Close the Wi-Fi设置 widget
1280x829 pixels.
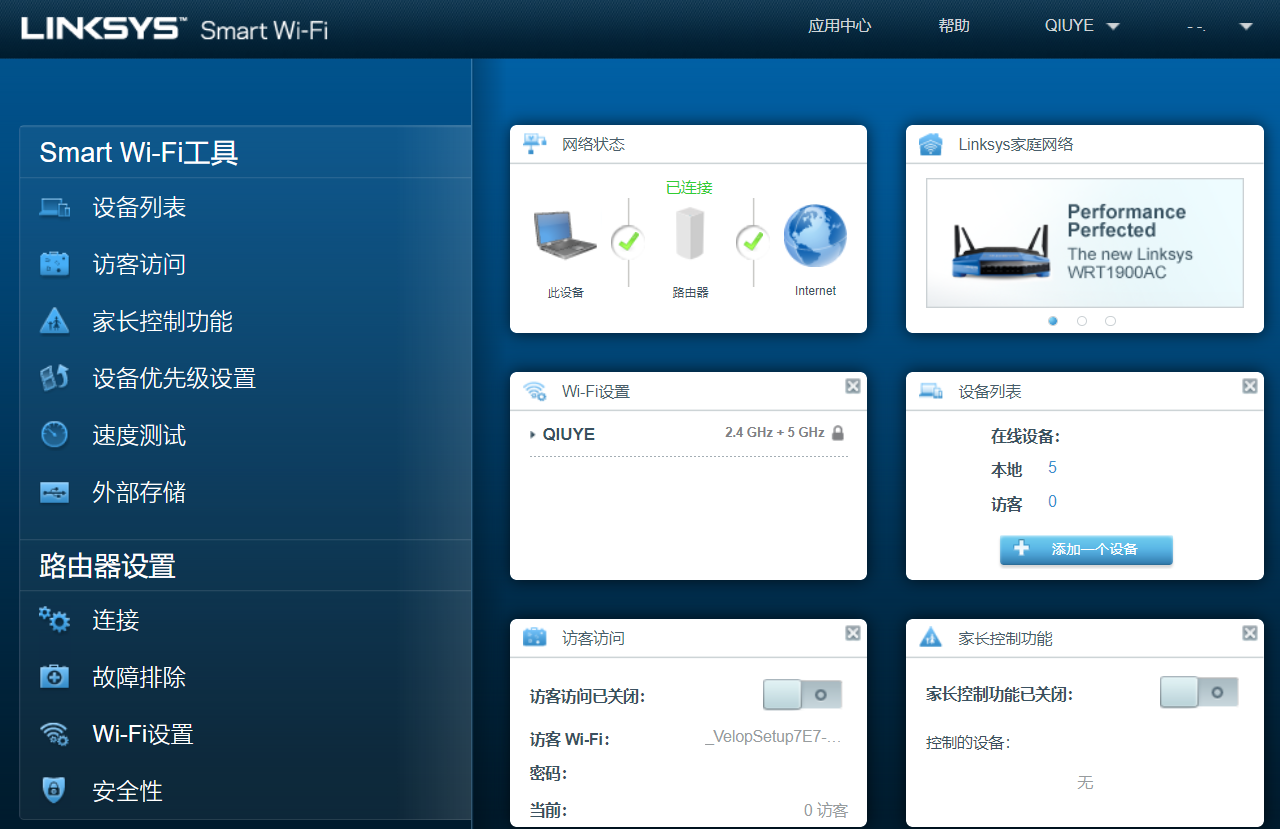(x=853, y=386)
